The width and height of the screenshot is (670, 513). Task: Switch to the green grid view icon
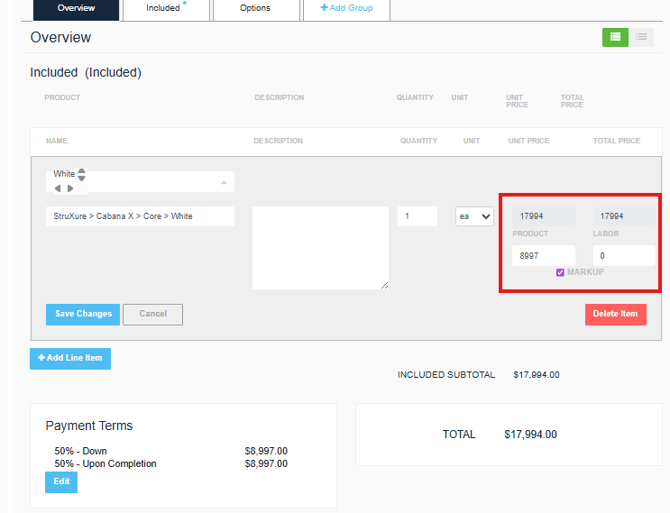(615, 37)
